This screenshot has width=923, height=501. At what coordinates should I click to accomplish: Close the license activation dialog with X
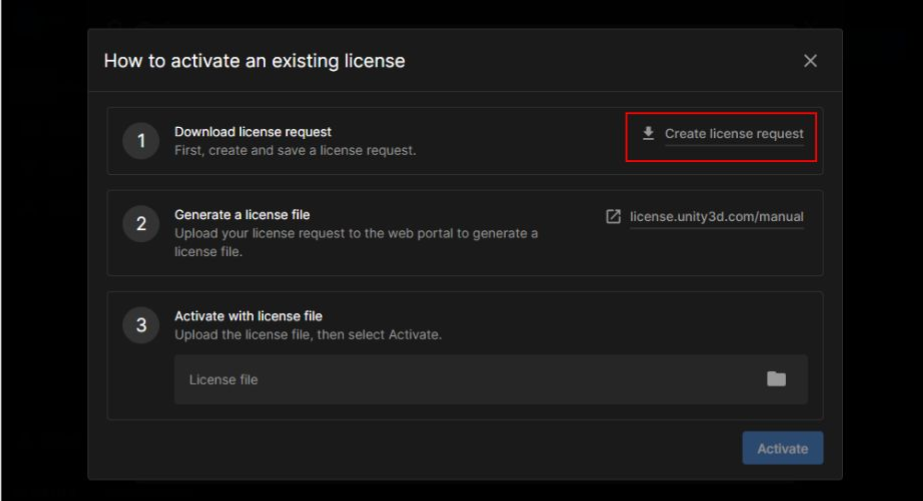(x=810, y=61)
